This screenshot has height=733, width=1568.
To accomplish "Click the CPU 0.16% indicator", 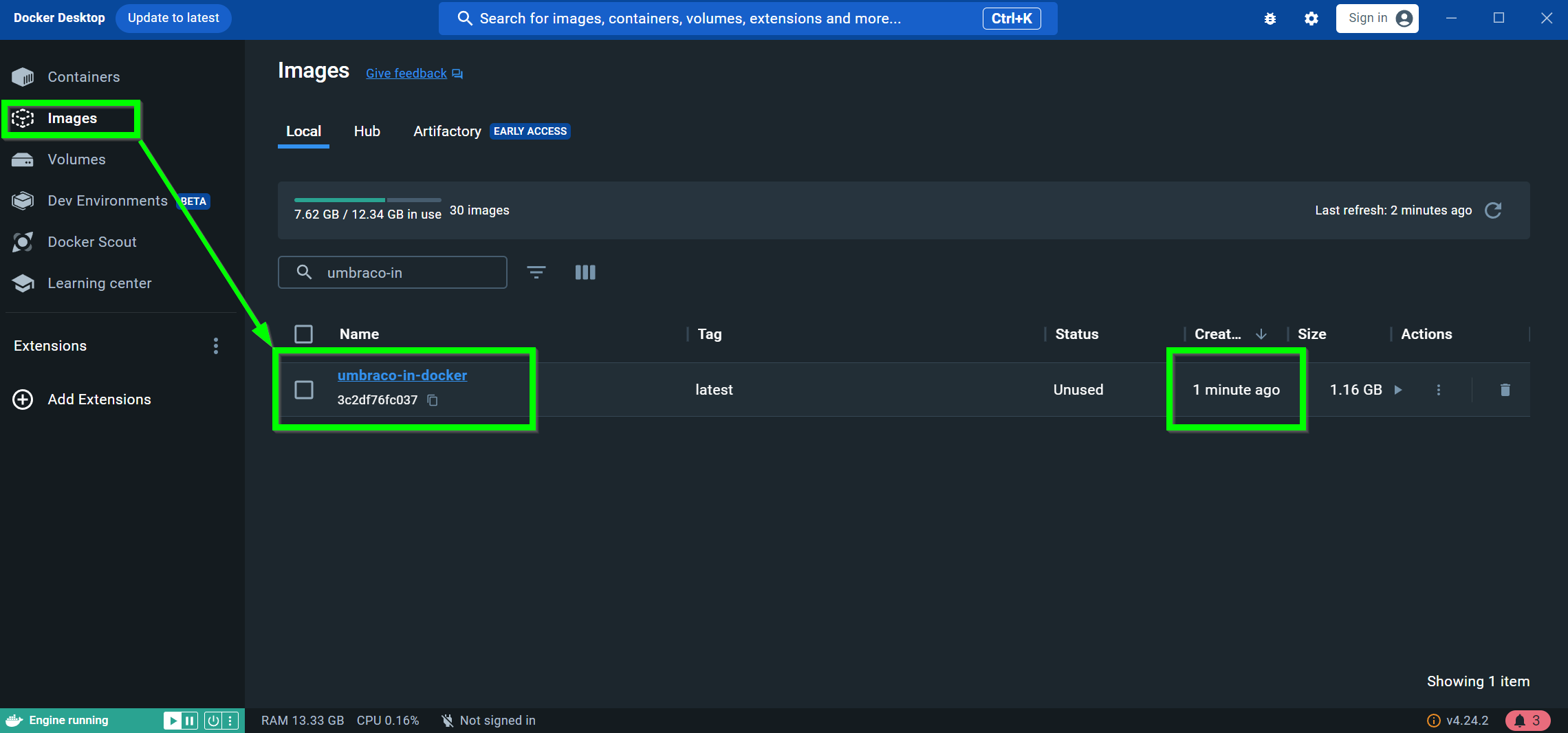I will click(x=388, y=721).
